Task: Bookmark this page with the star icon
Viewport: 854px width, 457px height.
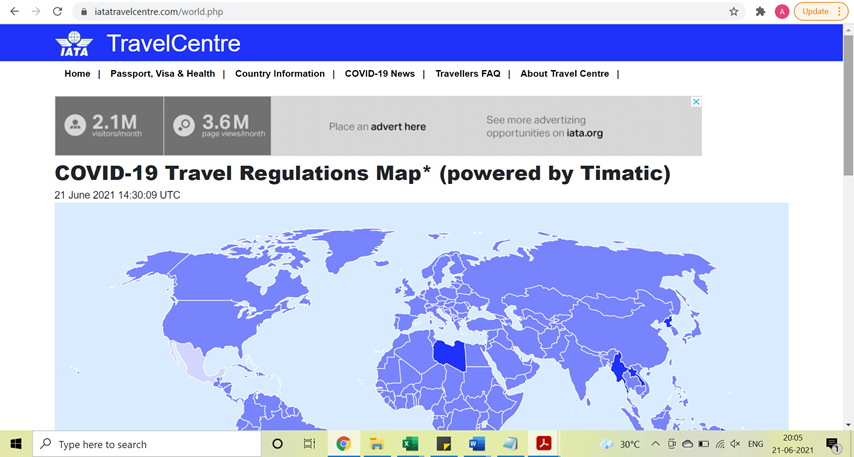Action: pos(734,11)
